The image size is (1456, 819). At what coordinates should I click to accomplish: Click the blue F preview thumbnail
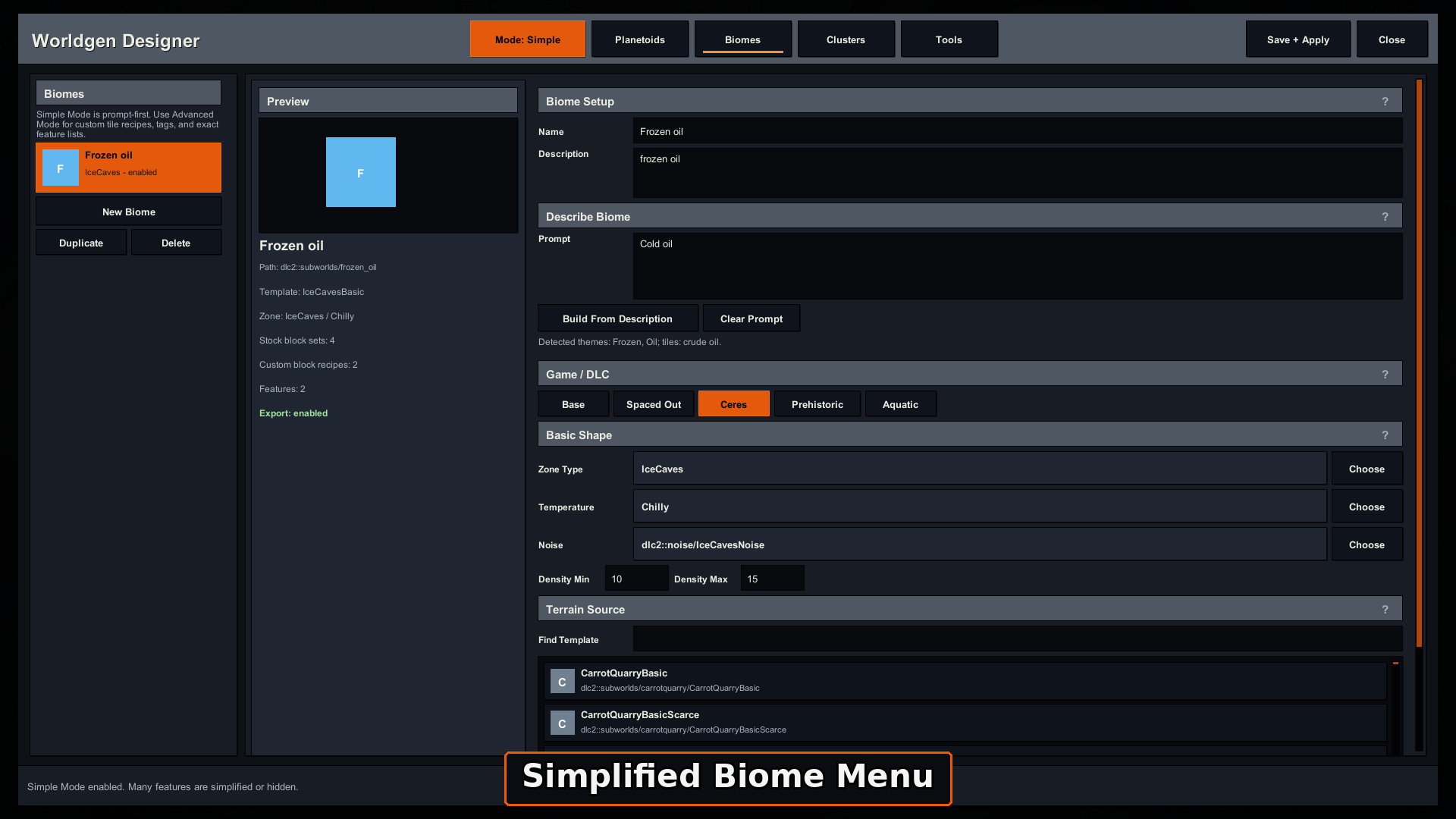point(361,172)
